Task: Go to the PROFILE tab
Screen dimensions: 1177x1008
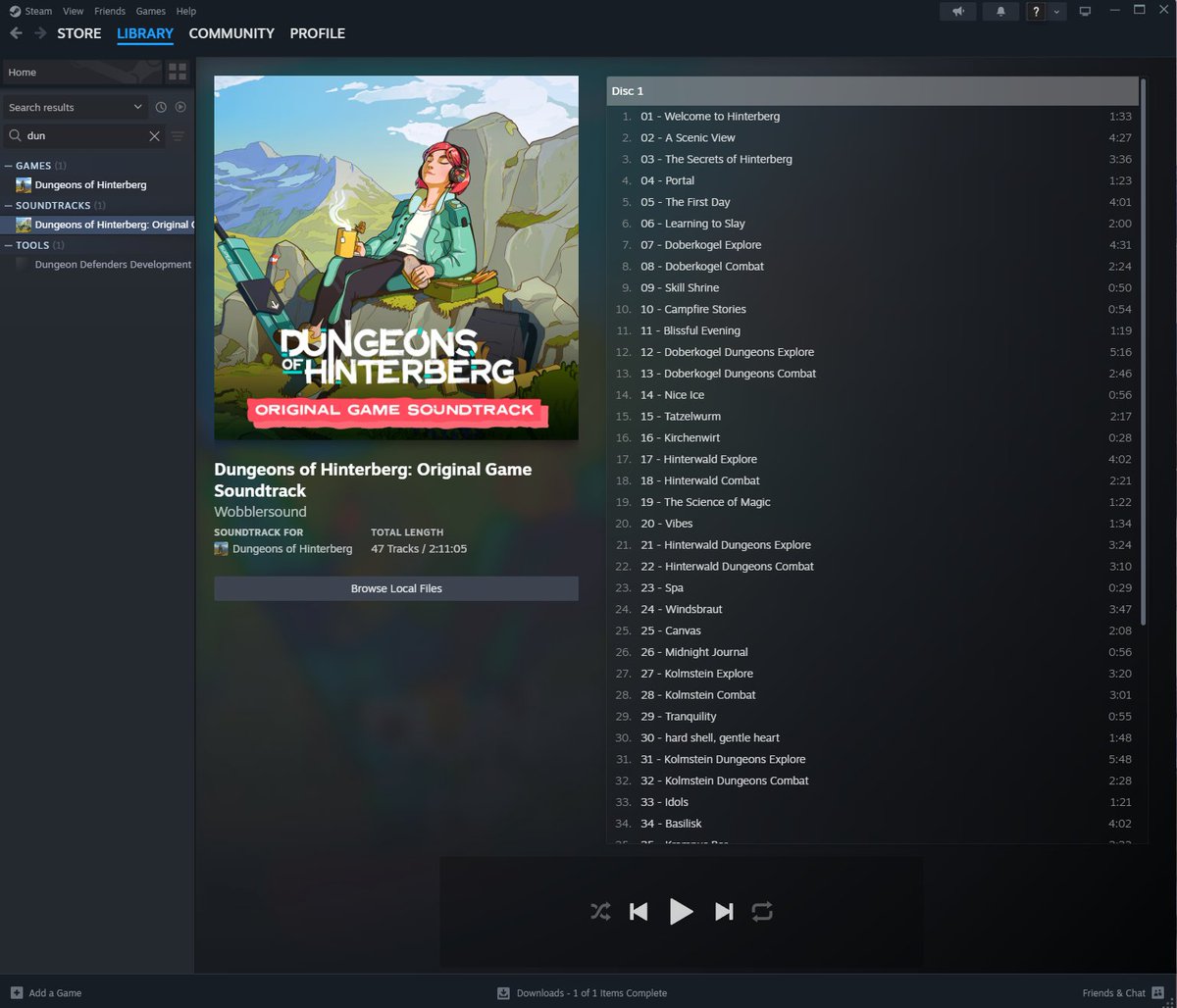Action: point(318,33)
